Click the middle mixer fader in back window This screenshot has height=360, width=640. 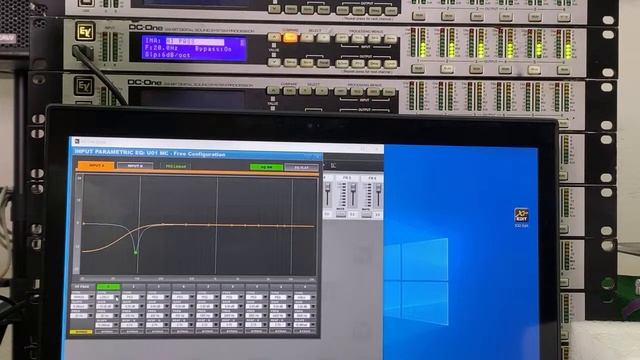353,188
